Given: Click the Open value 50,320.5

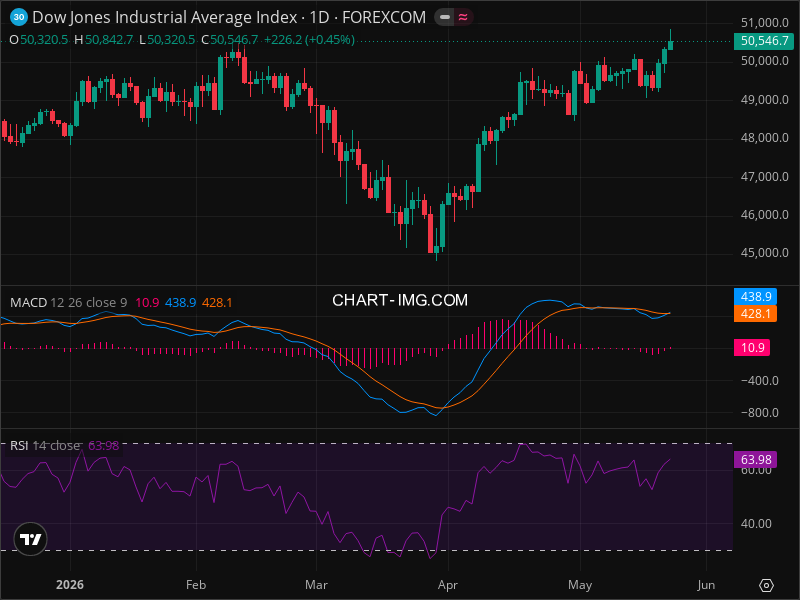Looking at the screenshot, I should (x=44, y=40).
